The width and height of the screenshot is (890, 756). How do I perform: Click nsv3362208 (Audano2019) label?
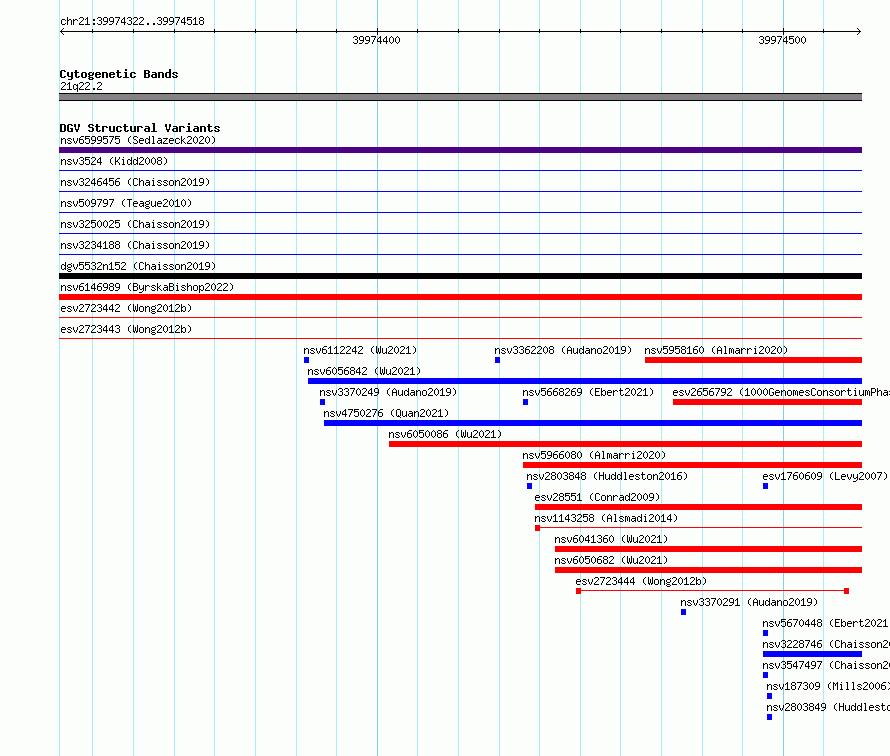point(563,350)
